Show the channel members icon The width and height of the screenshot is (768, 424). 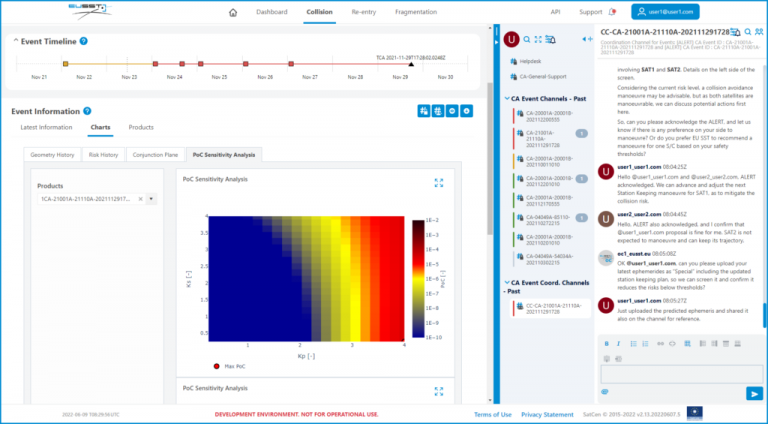click(759, 32)
